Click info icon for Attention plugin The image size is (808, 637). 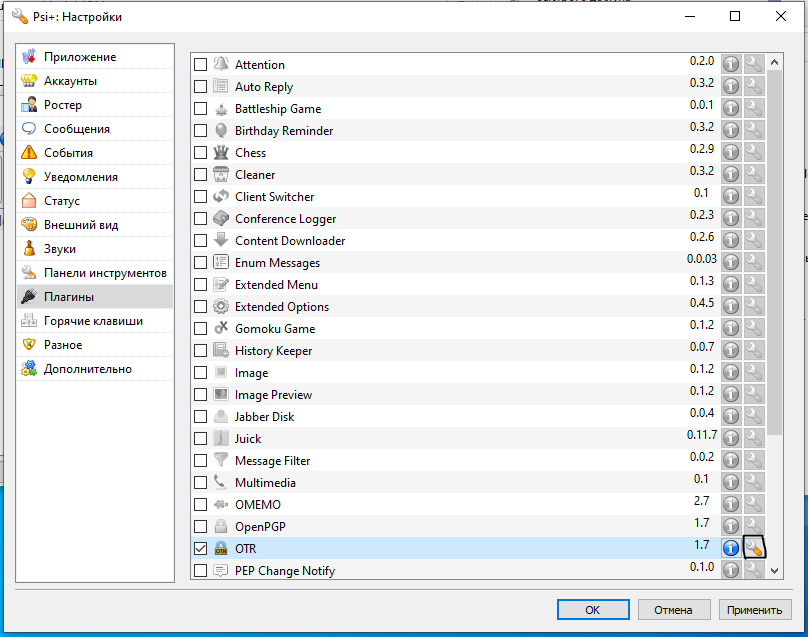point(731,64)
